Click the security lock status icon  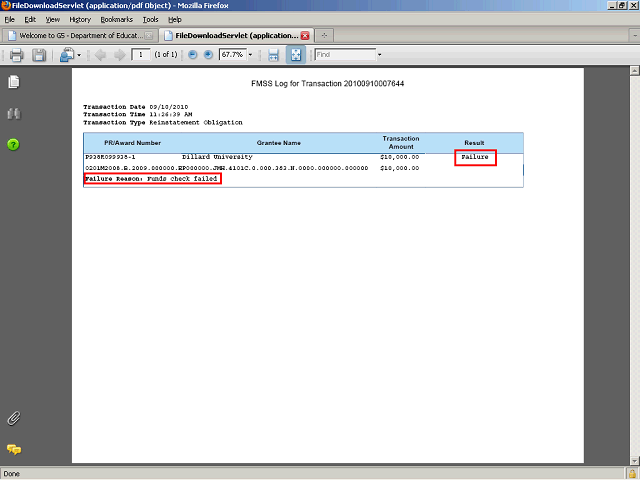[632, 474]
